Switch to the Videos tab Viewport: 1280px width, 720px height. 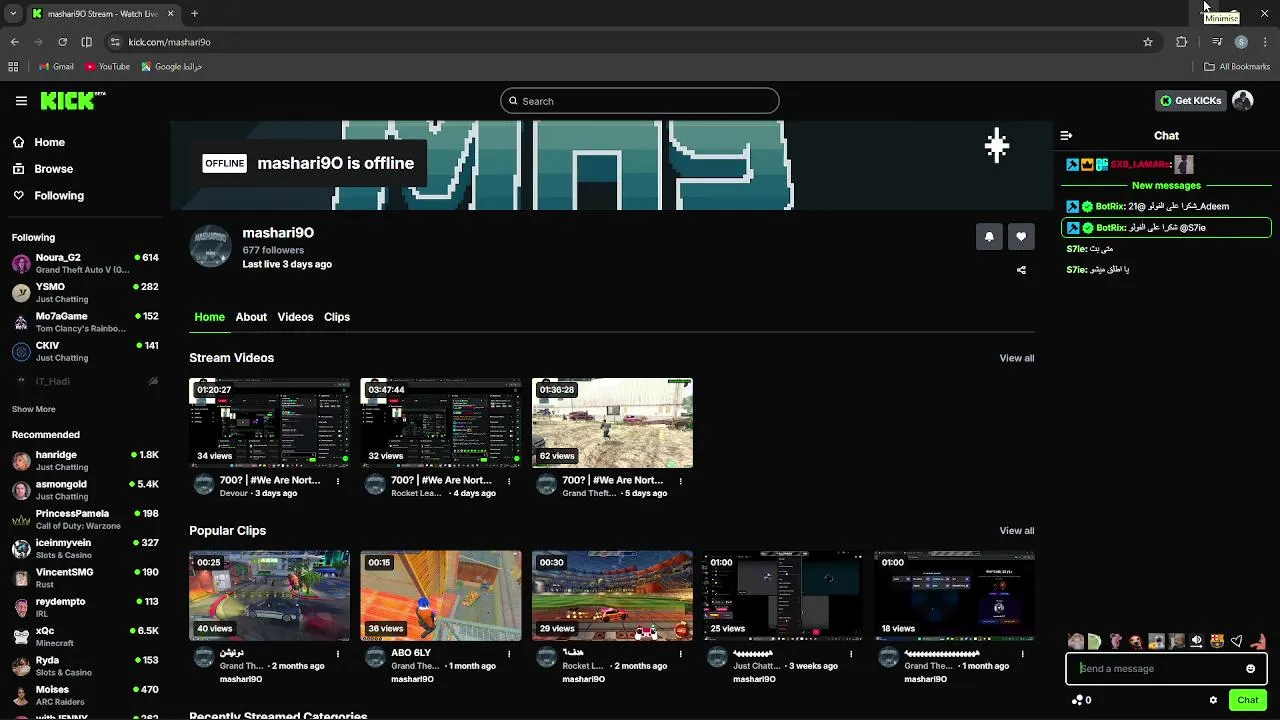pyautogui.click(x=295, y=317)
